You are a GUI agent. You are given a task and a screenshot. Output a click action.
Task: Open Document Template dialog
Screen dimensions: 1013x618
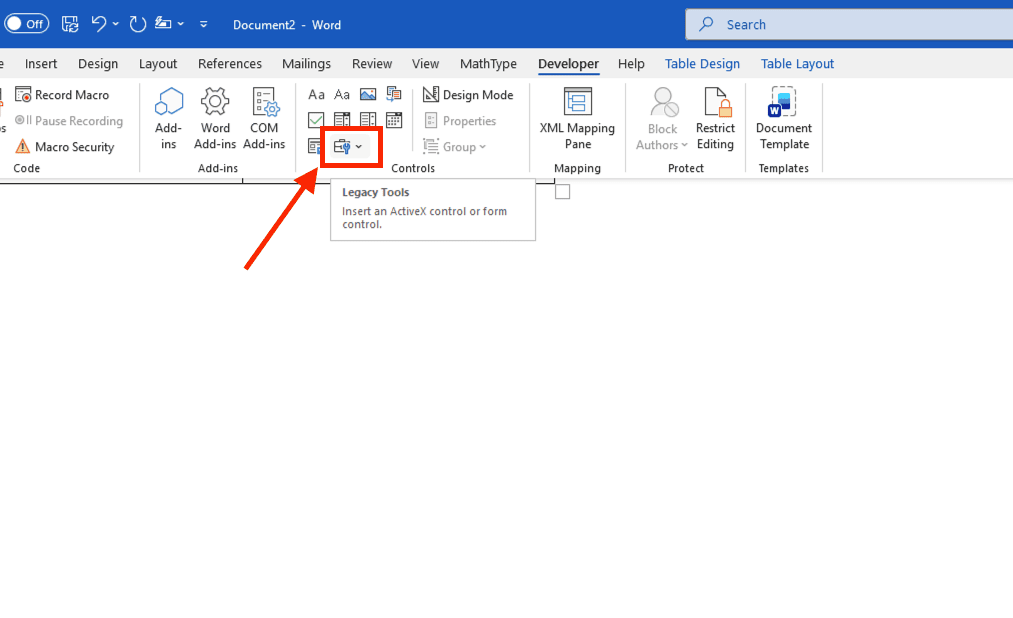pyautogui.click(x=784, y=118)
